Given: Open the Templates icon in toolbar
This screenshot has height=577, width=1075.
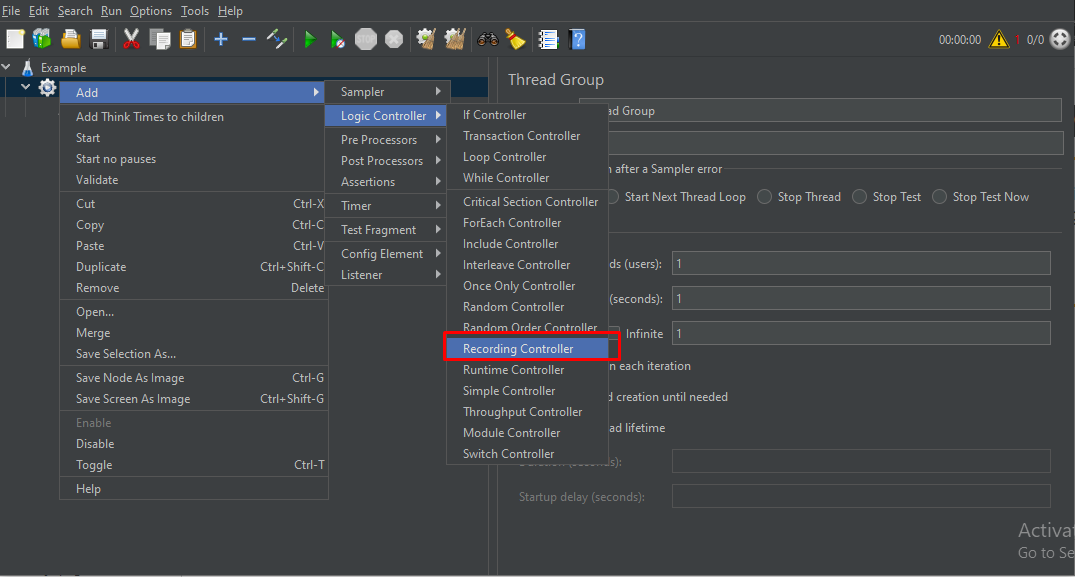Looking at the screenshot, I should pyautogui.click(x=42, y=39).
